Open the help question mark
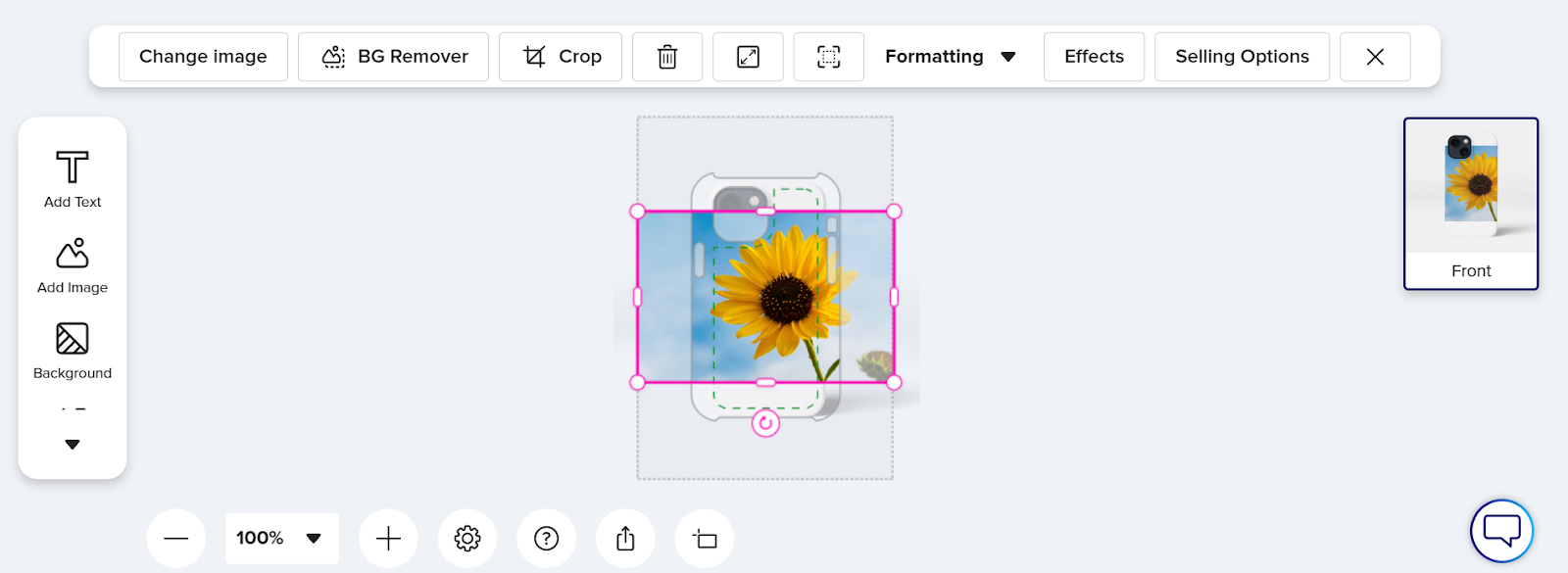The image size is (1568, 573). tap(547, 538)
